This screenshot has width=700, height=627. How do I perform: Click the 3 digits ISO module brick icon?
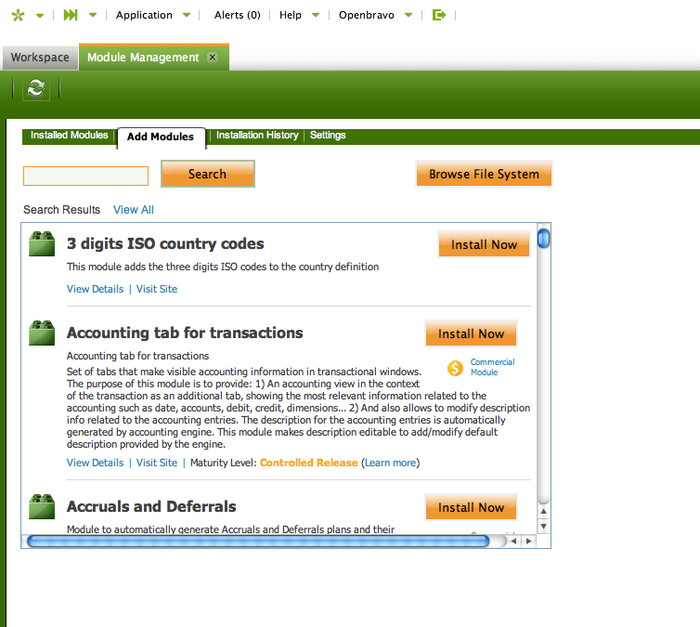coord(42,243)
